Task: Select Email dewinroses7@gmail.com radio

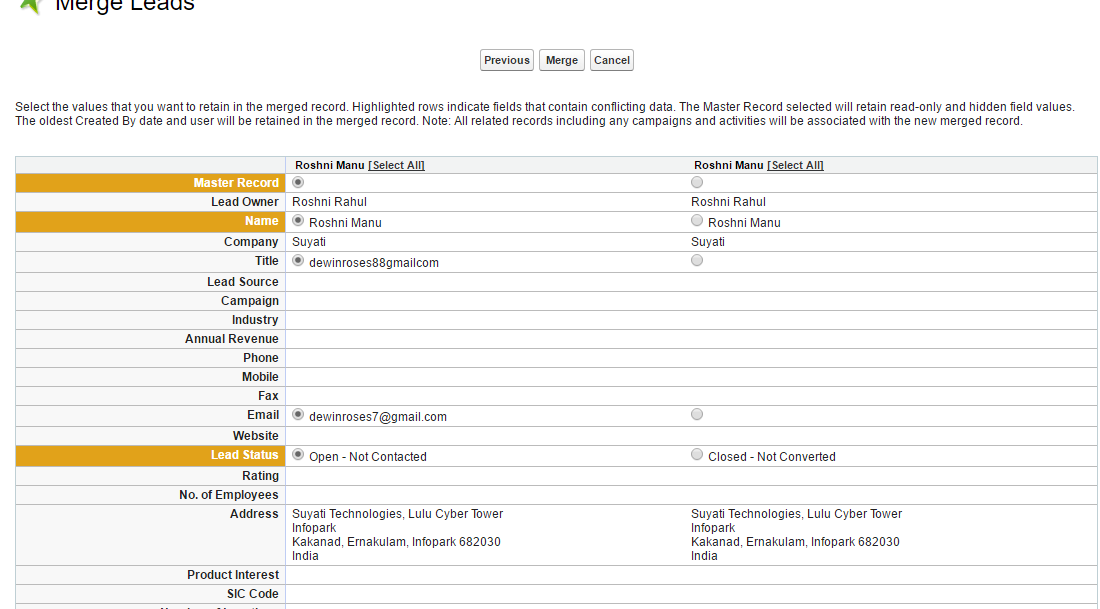Action: pyautogui.click(x=298, y=415)
